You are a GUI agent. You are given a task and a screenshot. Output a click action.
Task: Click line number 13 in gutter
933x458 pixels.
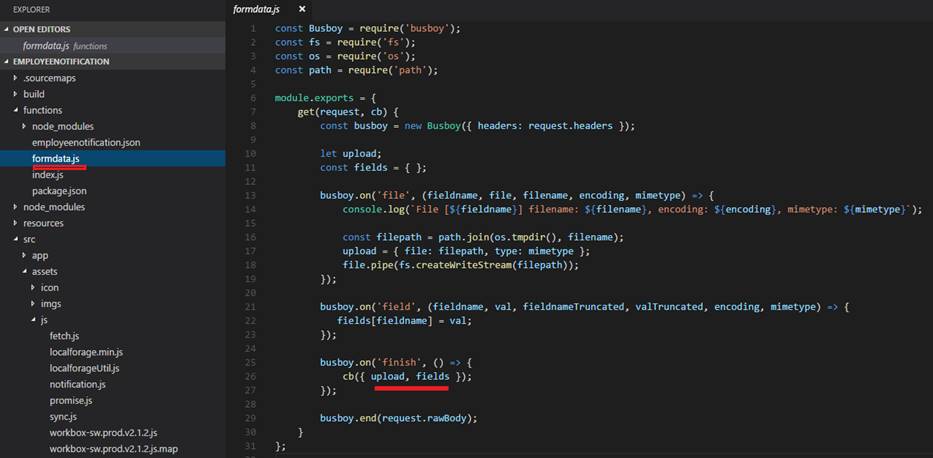click(251, 195)
